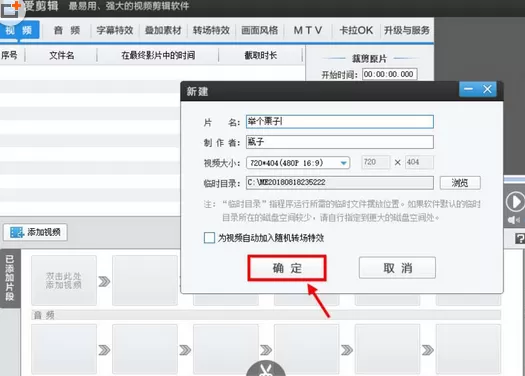525x376 pixels.
Task: Close the 新建 dialog
Action: tap(487, 89)
